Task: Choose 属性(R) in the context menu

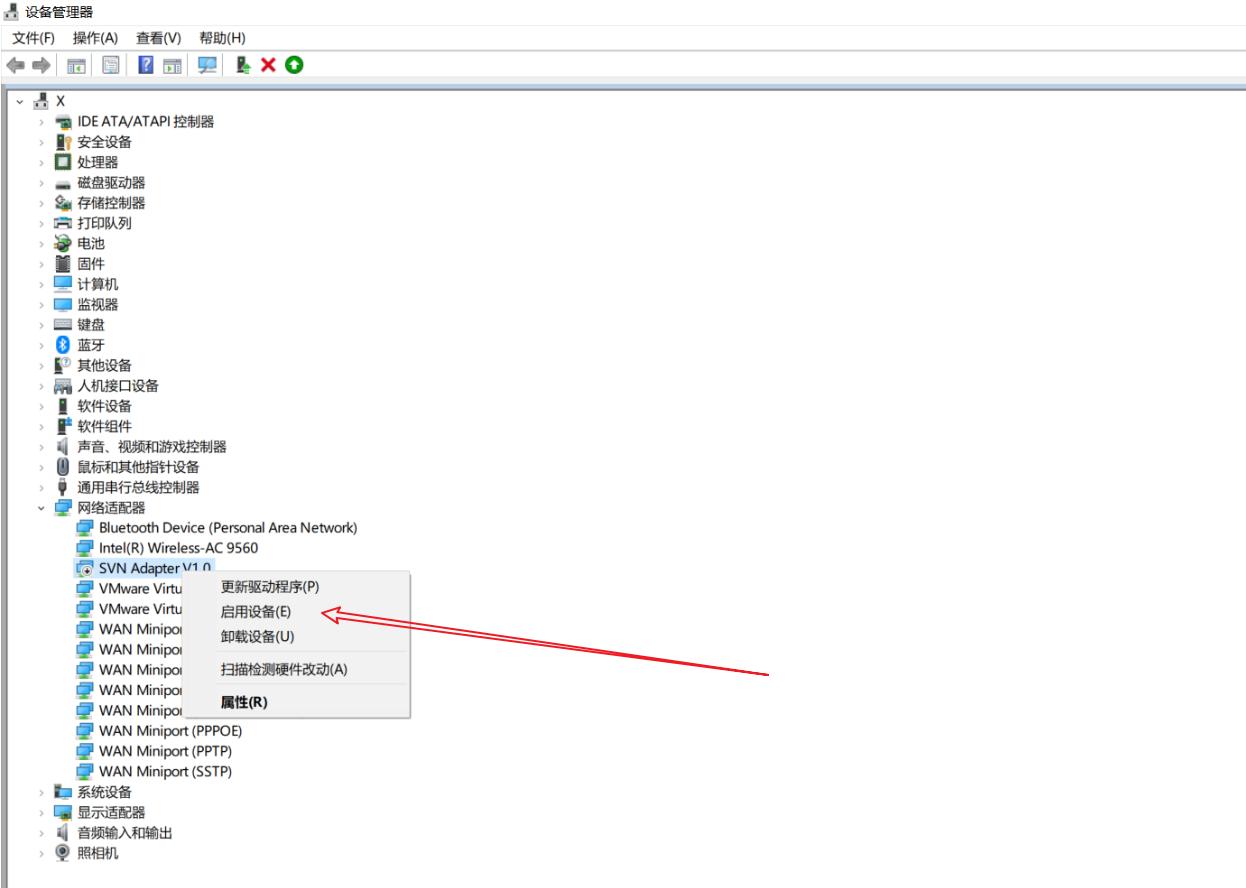Action: point(244,702)
